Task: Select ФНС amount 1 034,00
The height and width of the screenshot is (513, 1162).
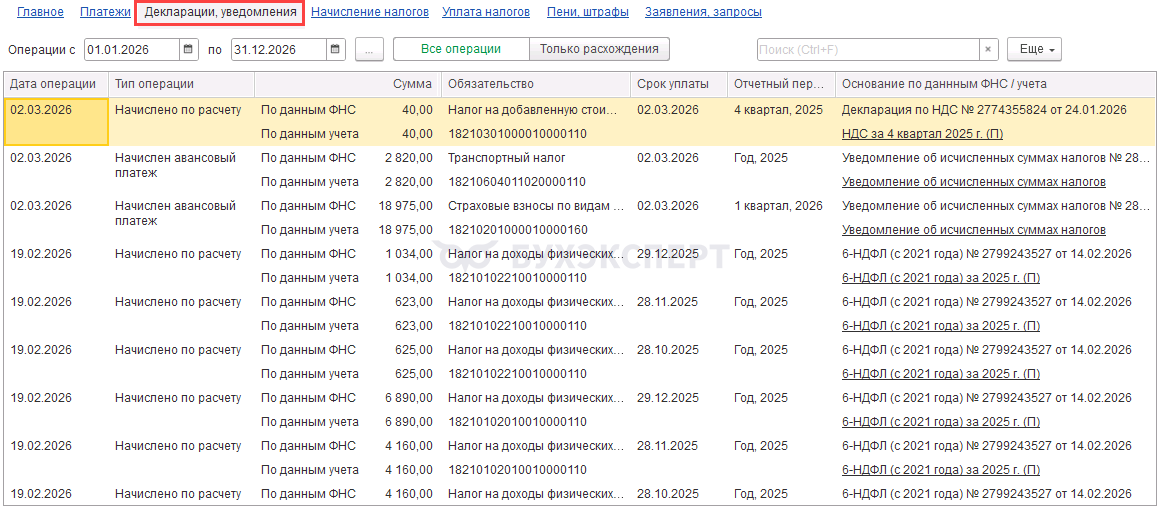Action: click(409, 254)
